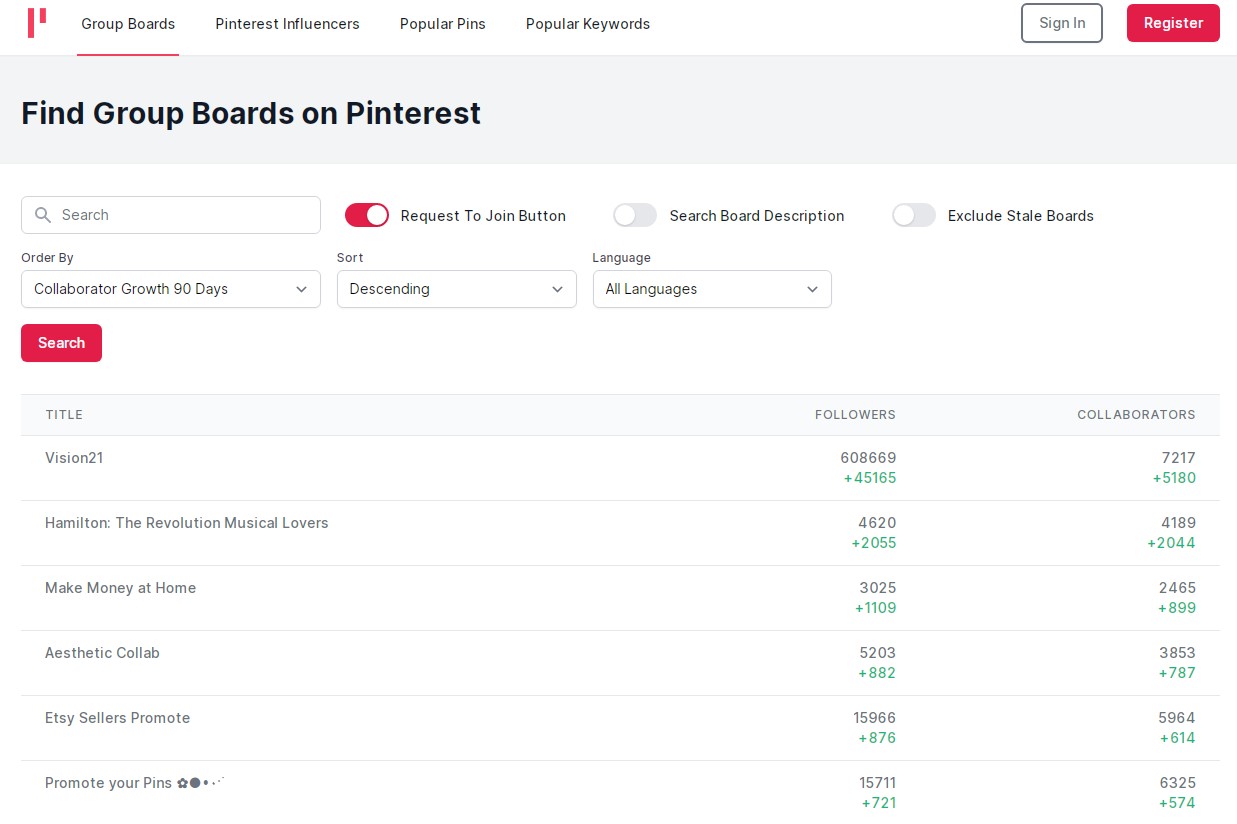Click the red Search button
The width and height of the screenshot is (1237, 824).
tap(61, 343)
